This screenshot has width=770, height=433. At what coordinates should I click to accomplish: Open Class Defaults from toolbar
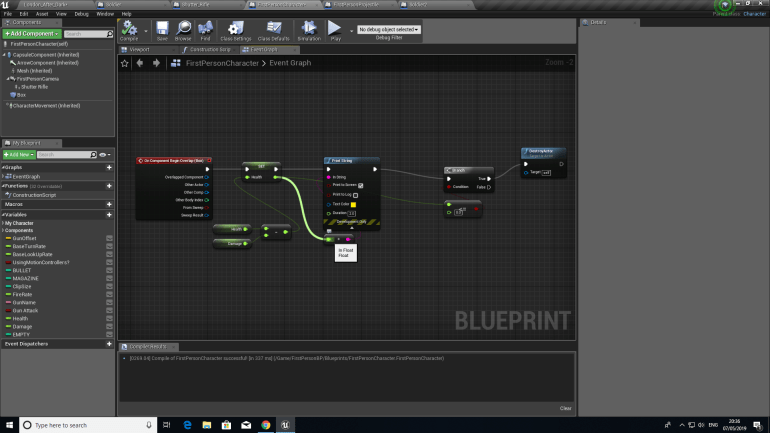[274, 30]
